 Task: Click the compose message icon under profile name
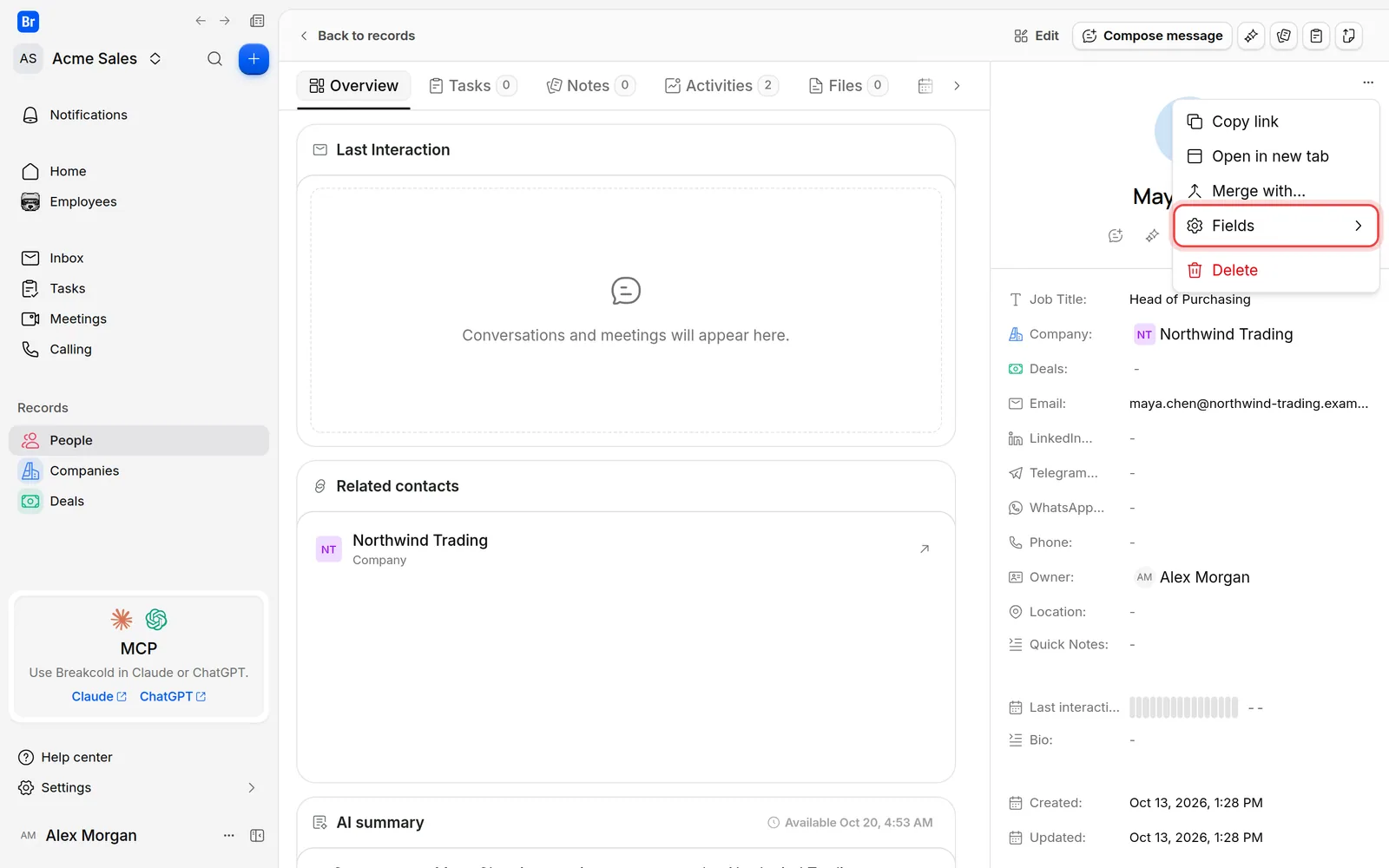click(x=1116, y=235)
